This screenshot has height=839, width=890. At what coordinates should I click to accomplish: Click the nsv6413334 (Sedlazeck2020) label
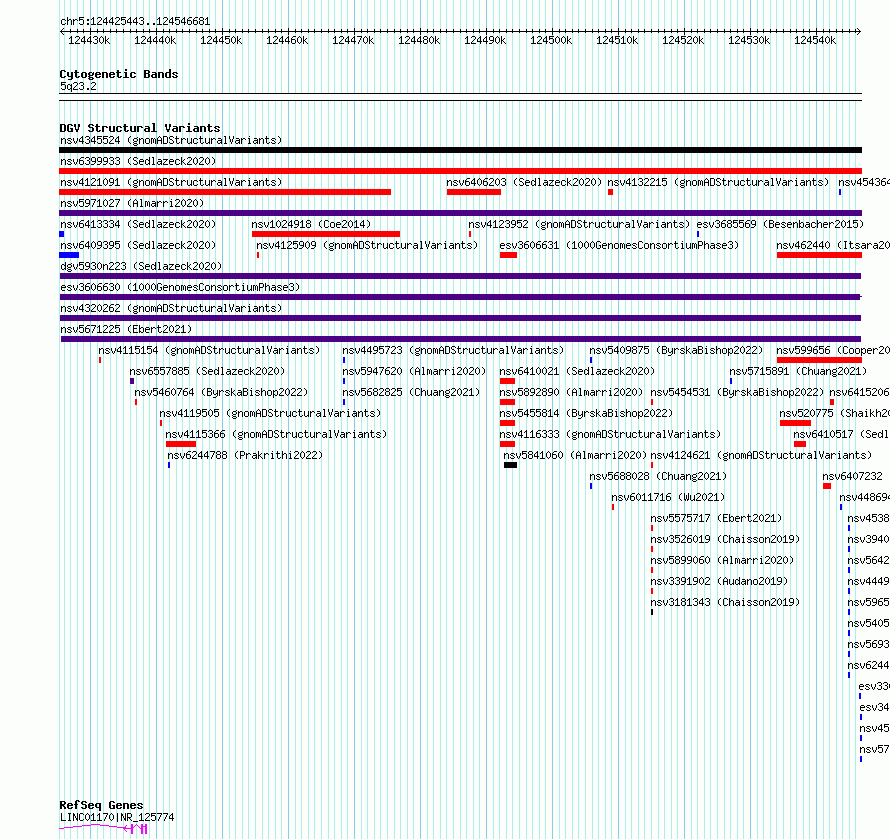coord(138,224)
